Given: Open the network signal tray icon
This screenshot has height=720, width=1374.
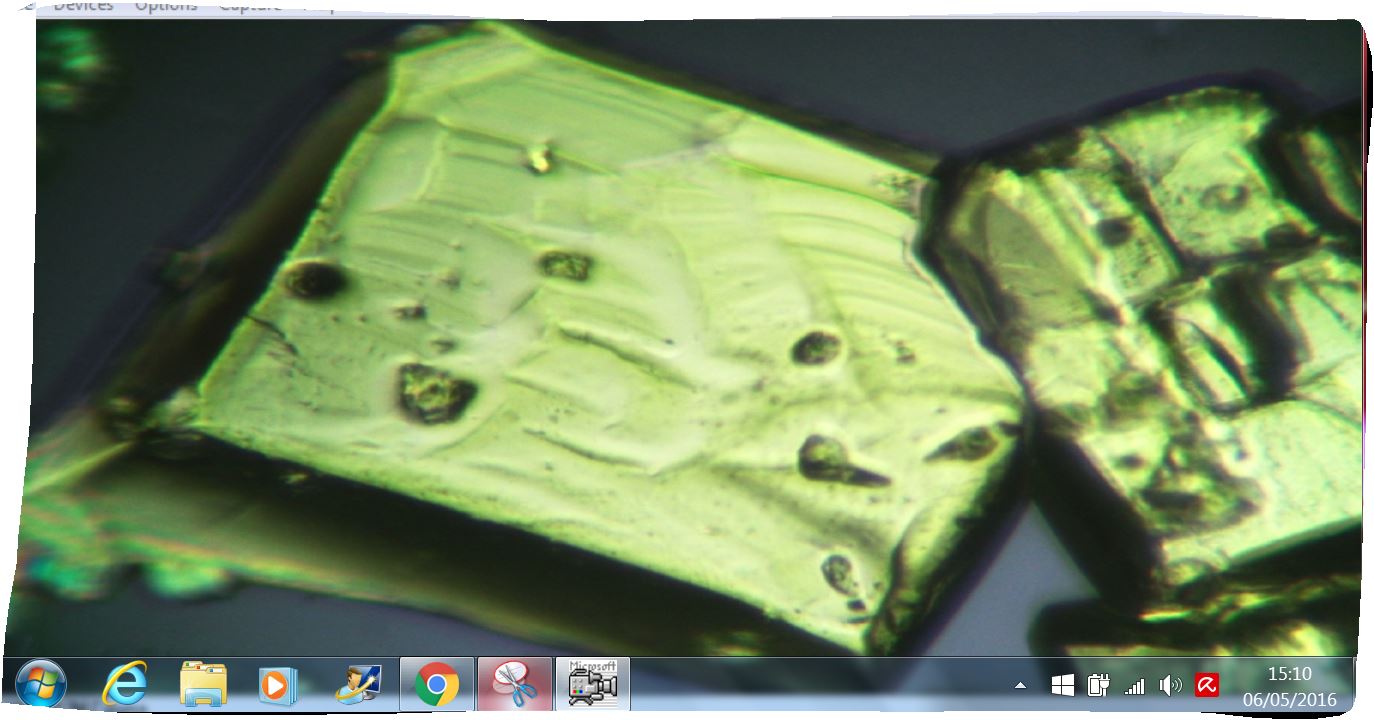Looking at the screenshot, I should point(1134,686).
